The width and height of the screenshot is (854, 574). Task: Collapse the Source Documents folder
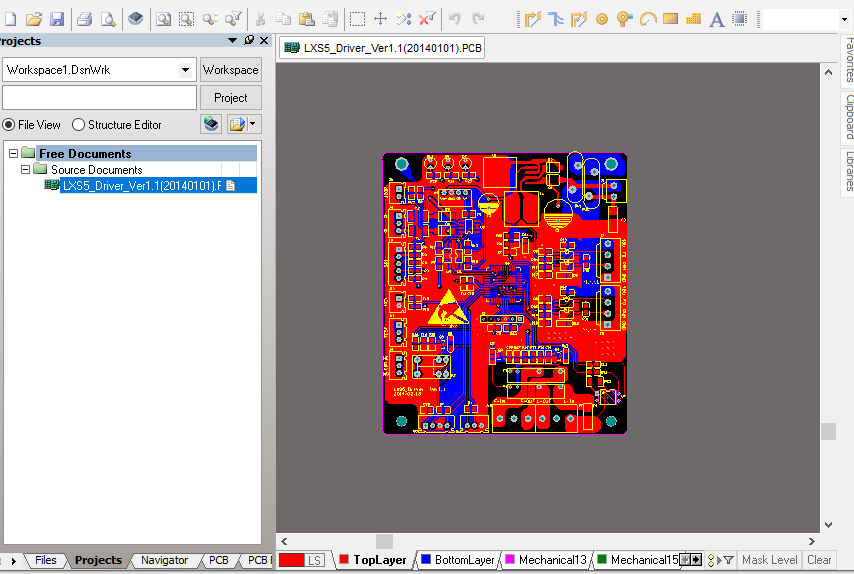tap(26, 170)
